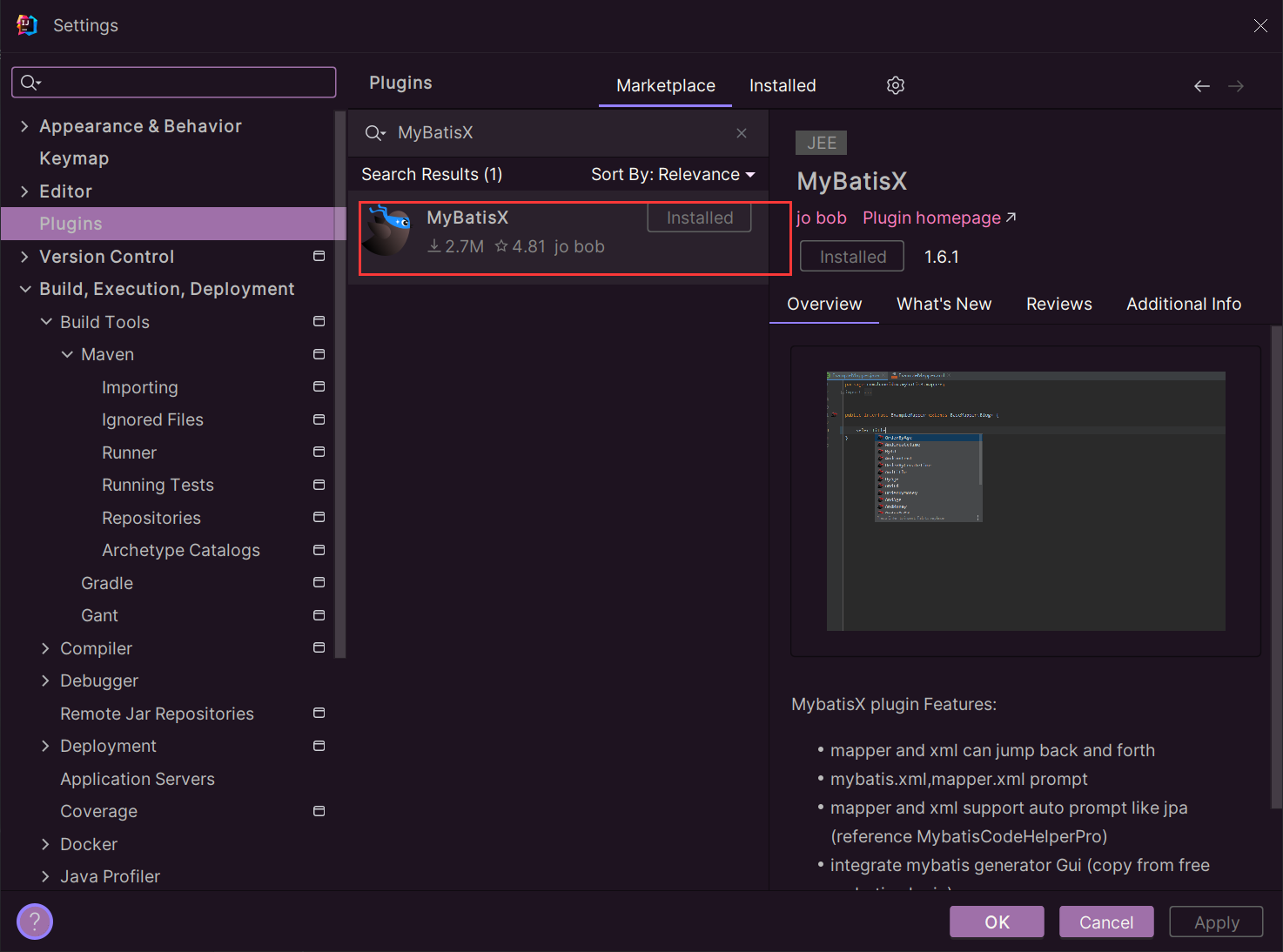Open the MyBatisX plugin screenshot thumbnail
Image resolution: width=1283 pixels, height=952 pixels.
[1025, 501]
